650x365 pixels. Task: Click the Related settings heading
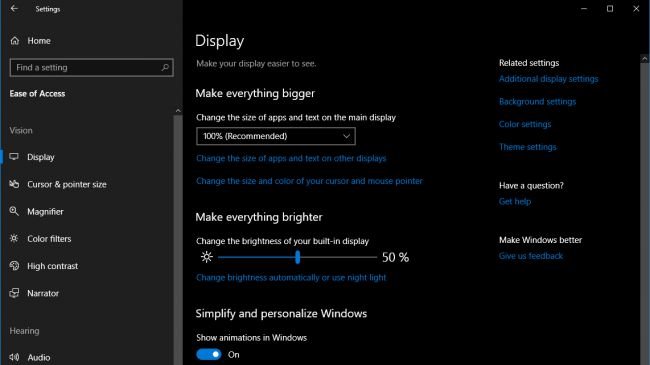tap(529, 63)
